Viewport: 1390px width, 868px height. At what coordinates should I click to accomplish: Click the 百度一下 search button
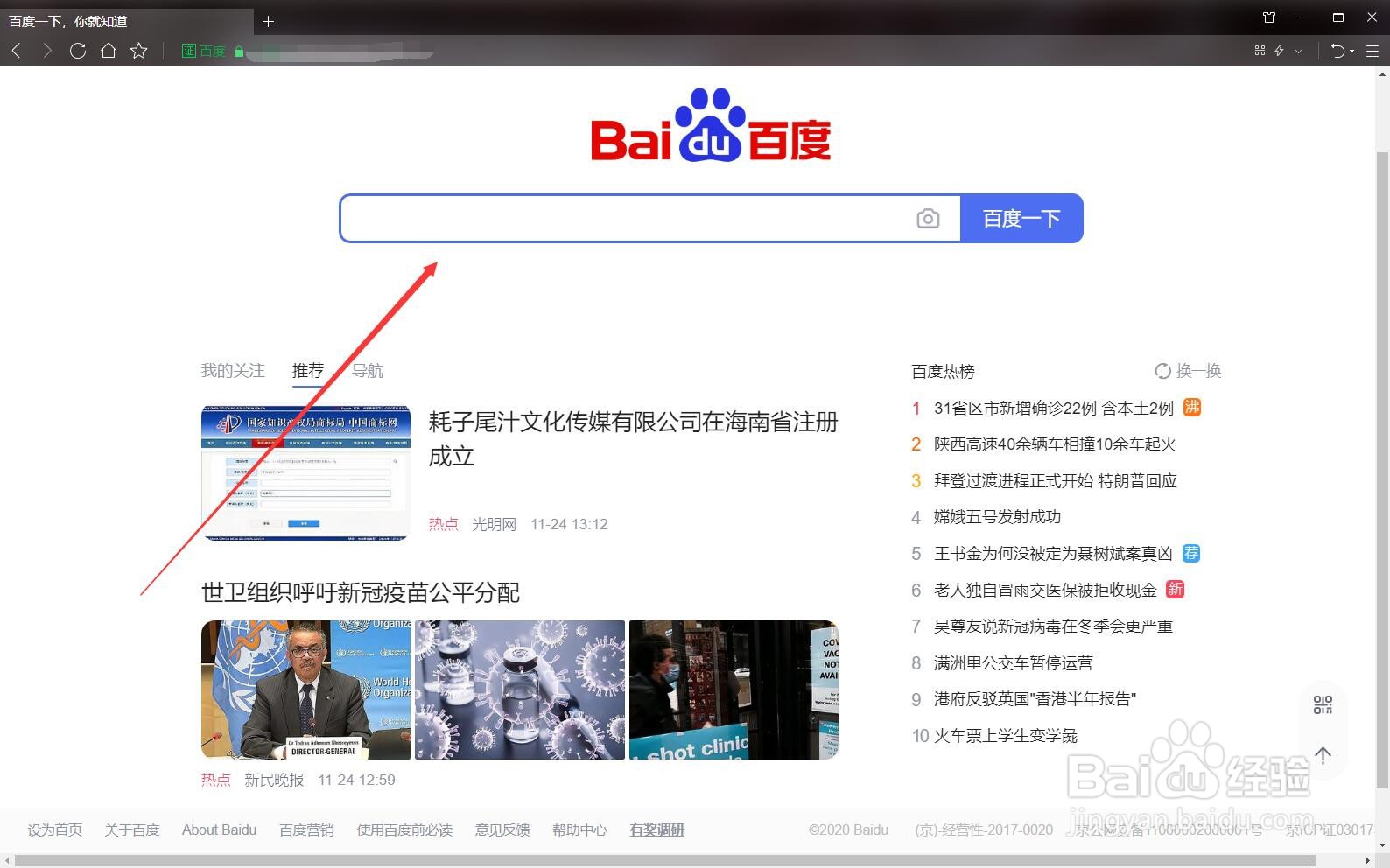pyautogui.click(x=1021, y=218)
